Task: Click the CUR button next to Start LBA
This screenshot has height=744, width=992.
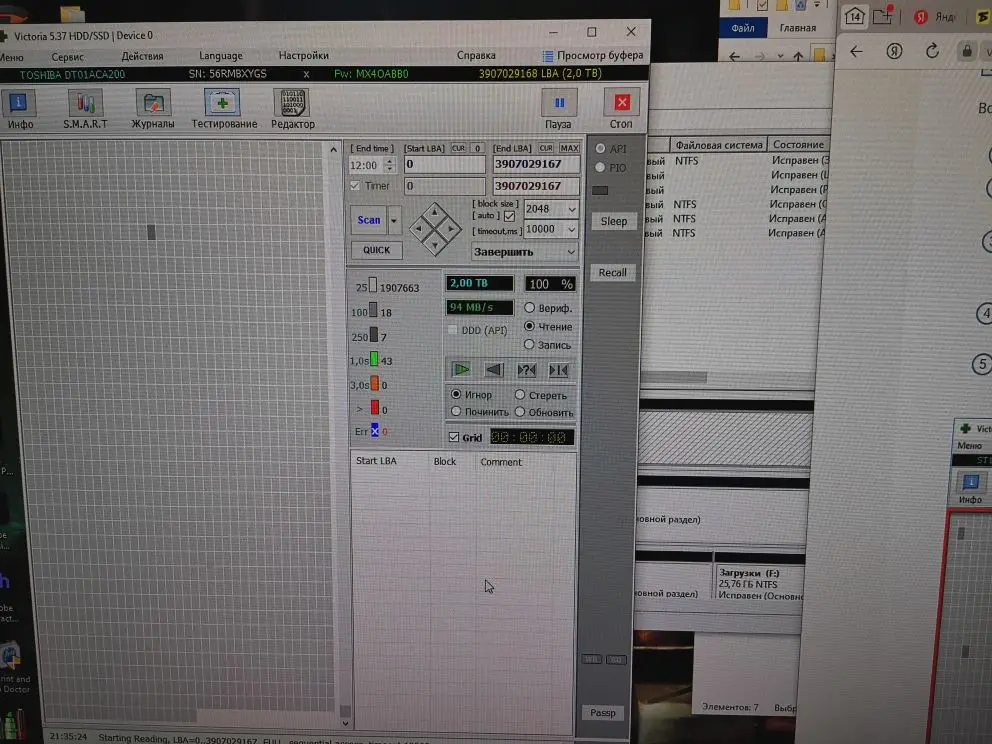Action: click(x=459, y=148)
